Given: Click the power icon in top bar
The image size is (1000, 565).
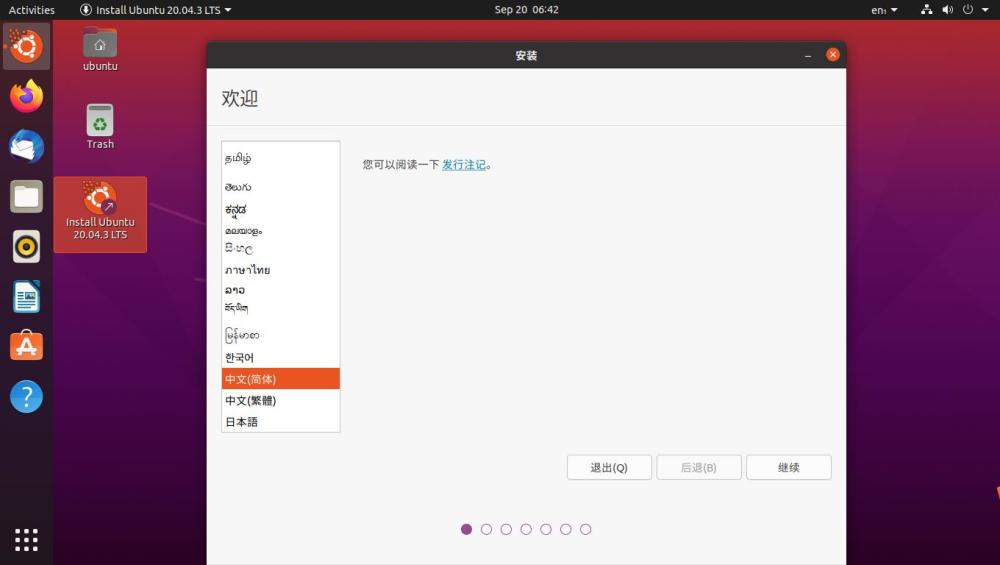Looking at the screenshot, I should click(968, 10).
